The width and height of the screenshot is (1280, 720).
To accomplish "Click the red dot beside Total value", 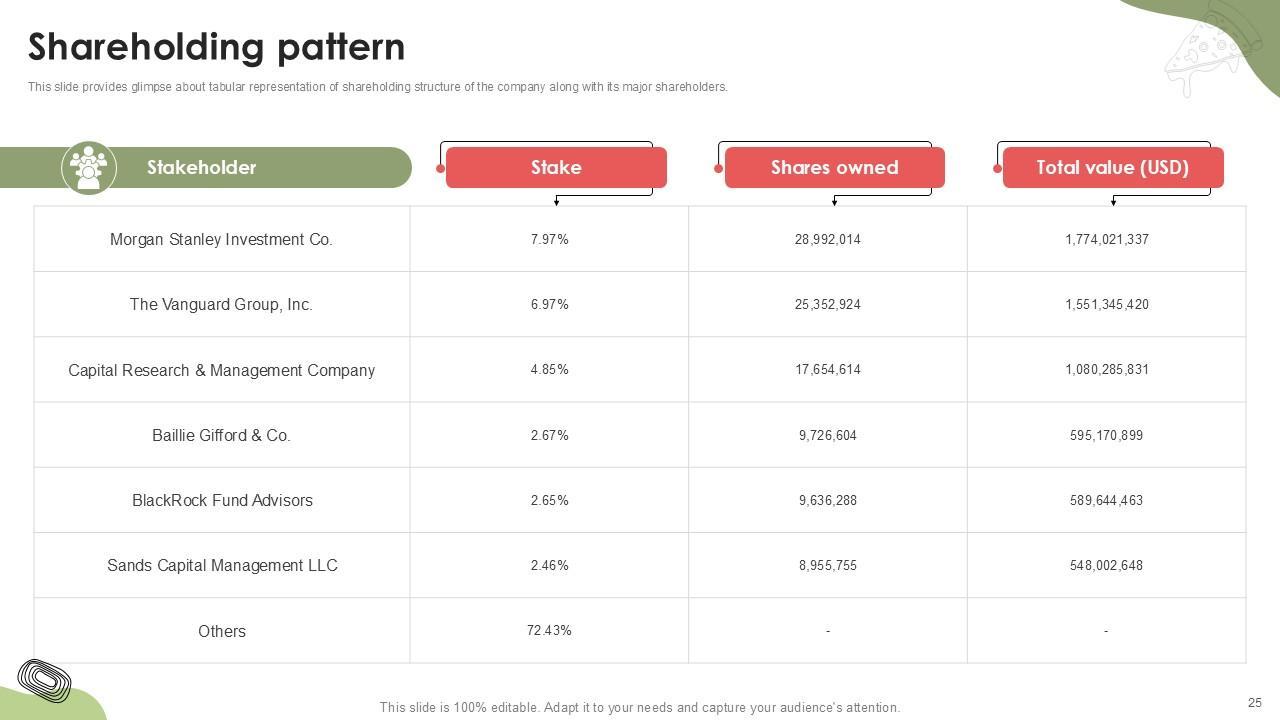I will point(997,168).
